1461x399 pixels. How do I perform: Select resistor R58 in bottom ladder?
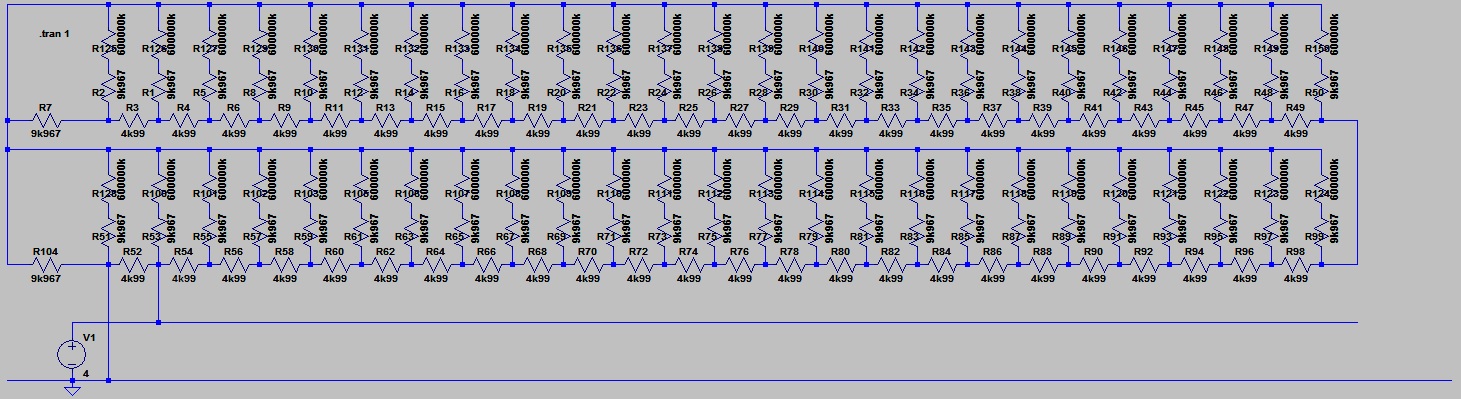pos(285,266)
